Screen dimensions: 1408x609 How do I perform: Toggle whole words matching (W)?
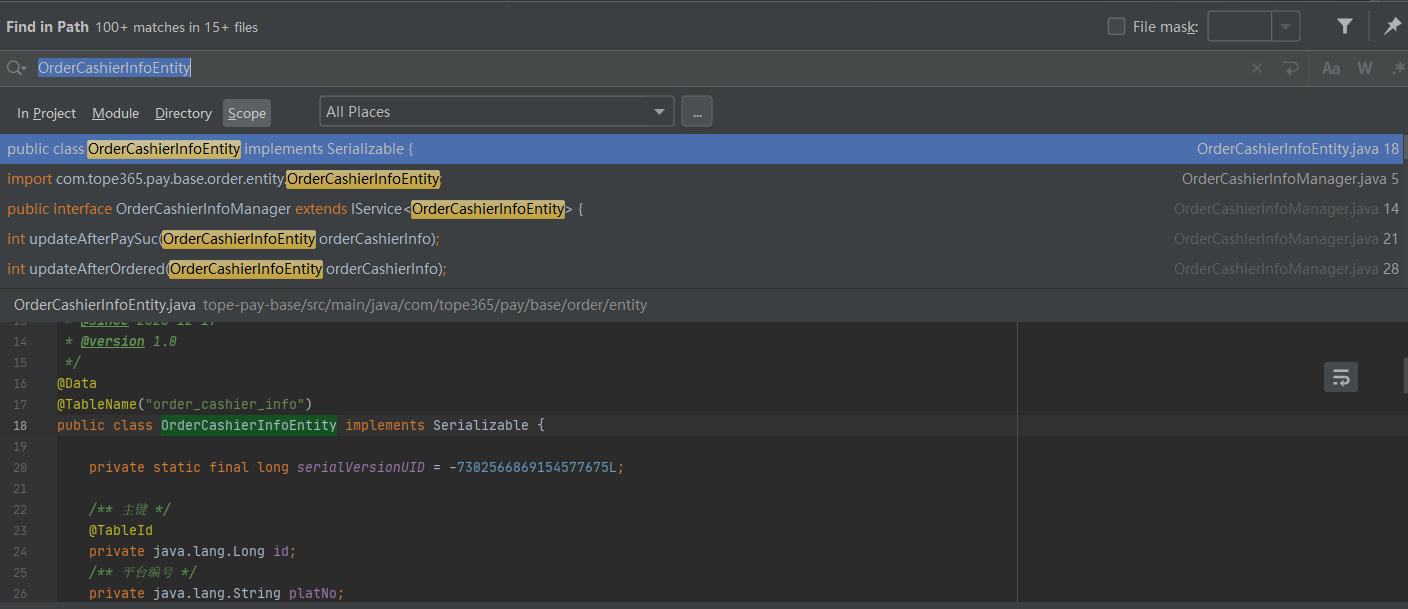pos(1365,68)
